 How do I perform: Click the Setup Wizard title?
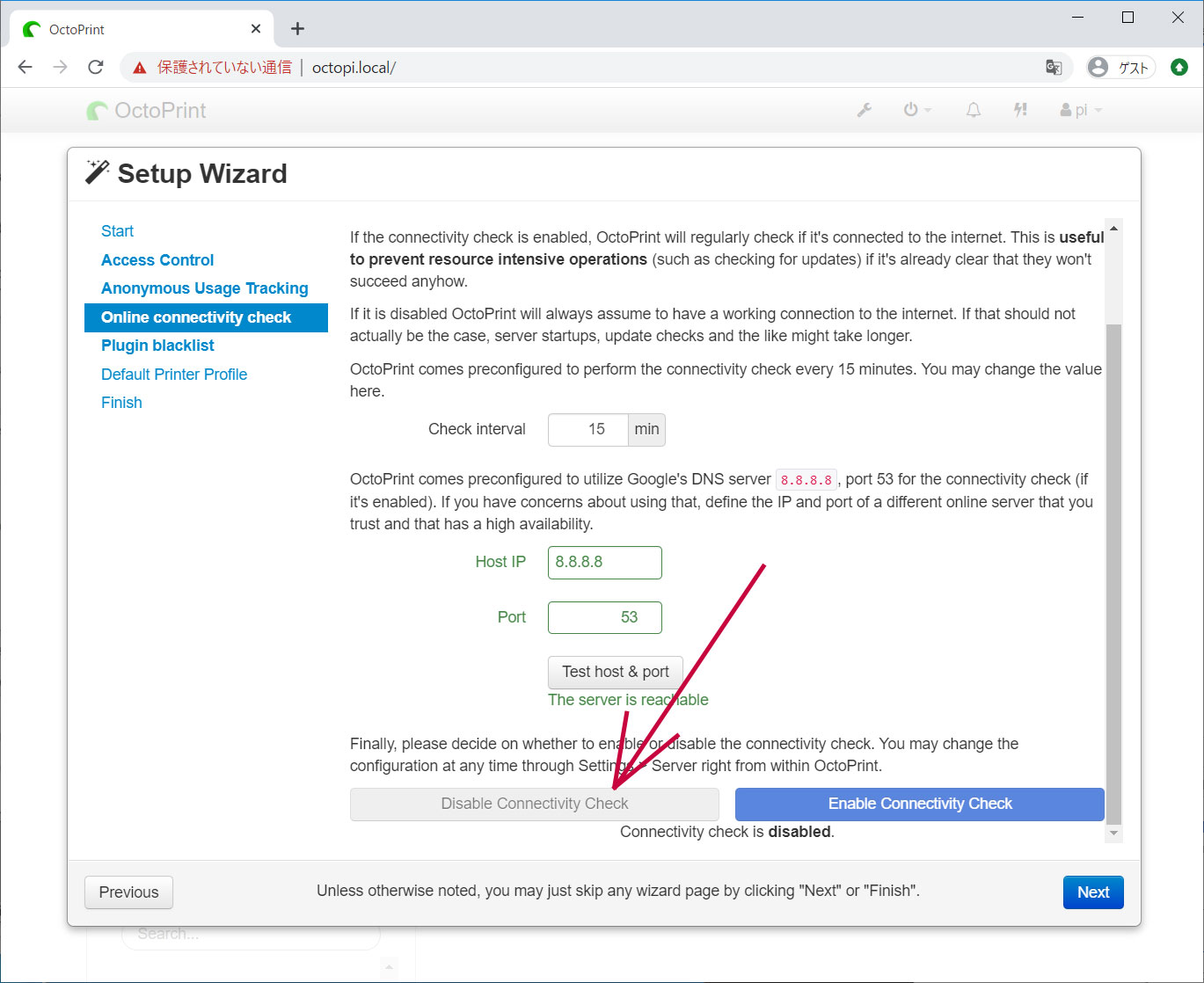click(202, 174)
